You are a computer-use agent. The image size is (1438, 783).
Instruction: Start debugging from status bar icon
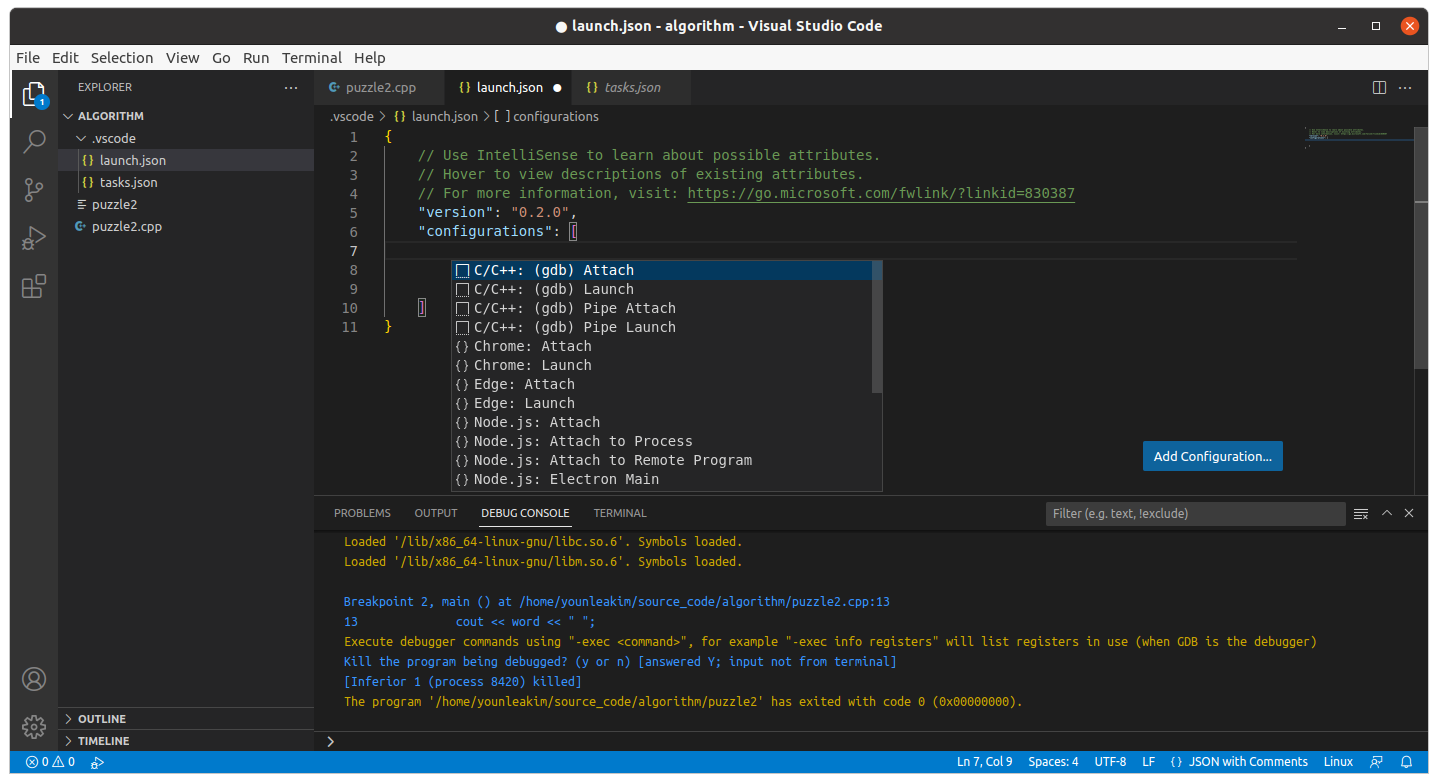[97, 762]
